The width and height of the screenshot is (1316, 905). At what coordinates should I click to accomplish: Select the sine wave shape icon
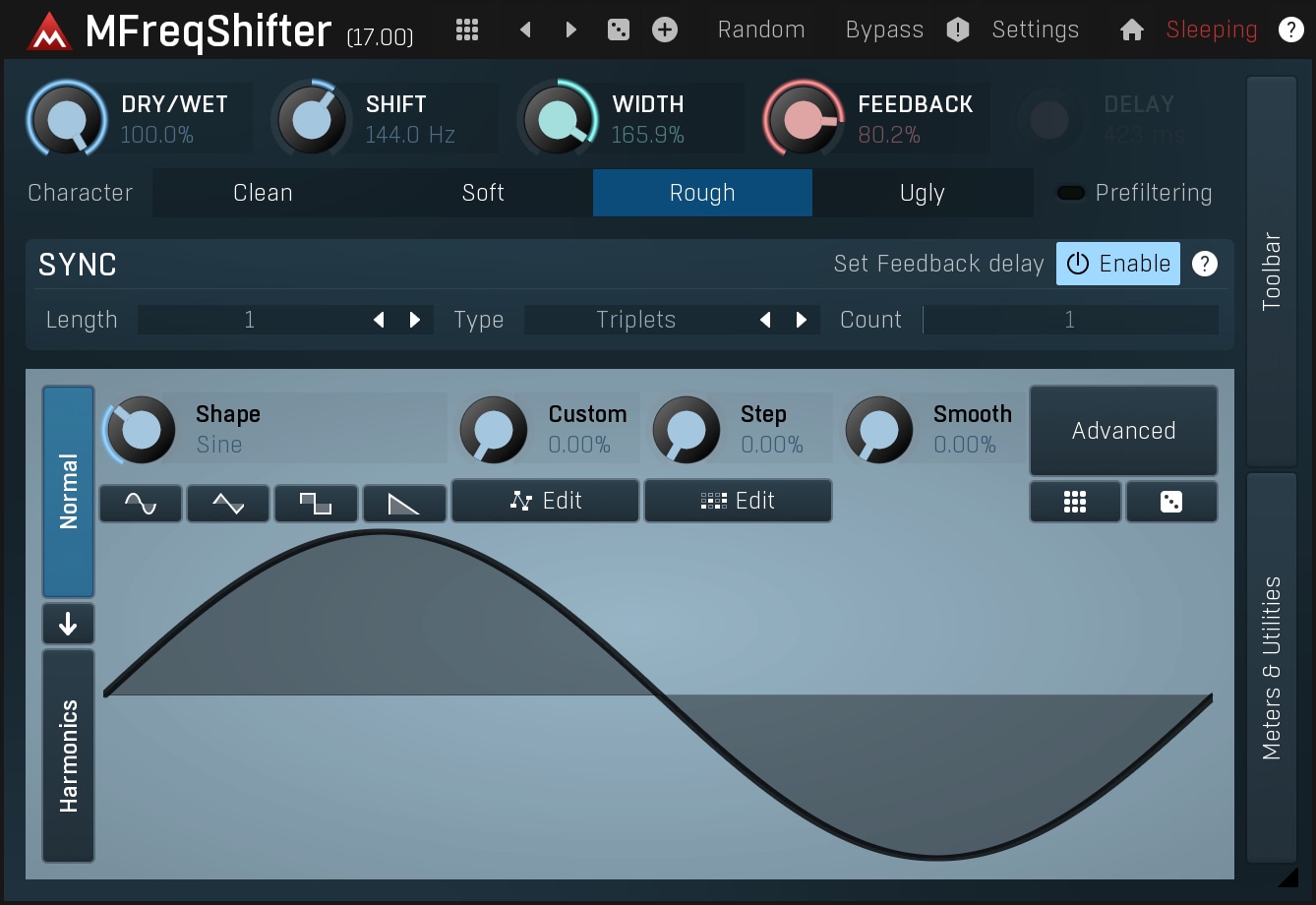pyautogui.click(x=140, y=503)
